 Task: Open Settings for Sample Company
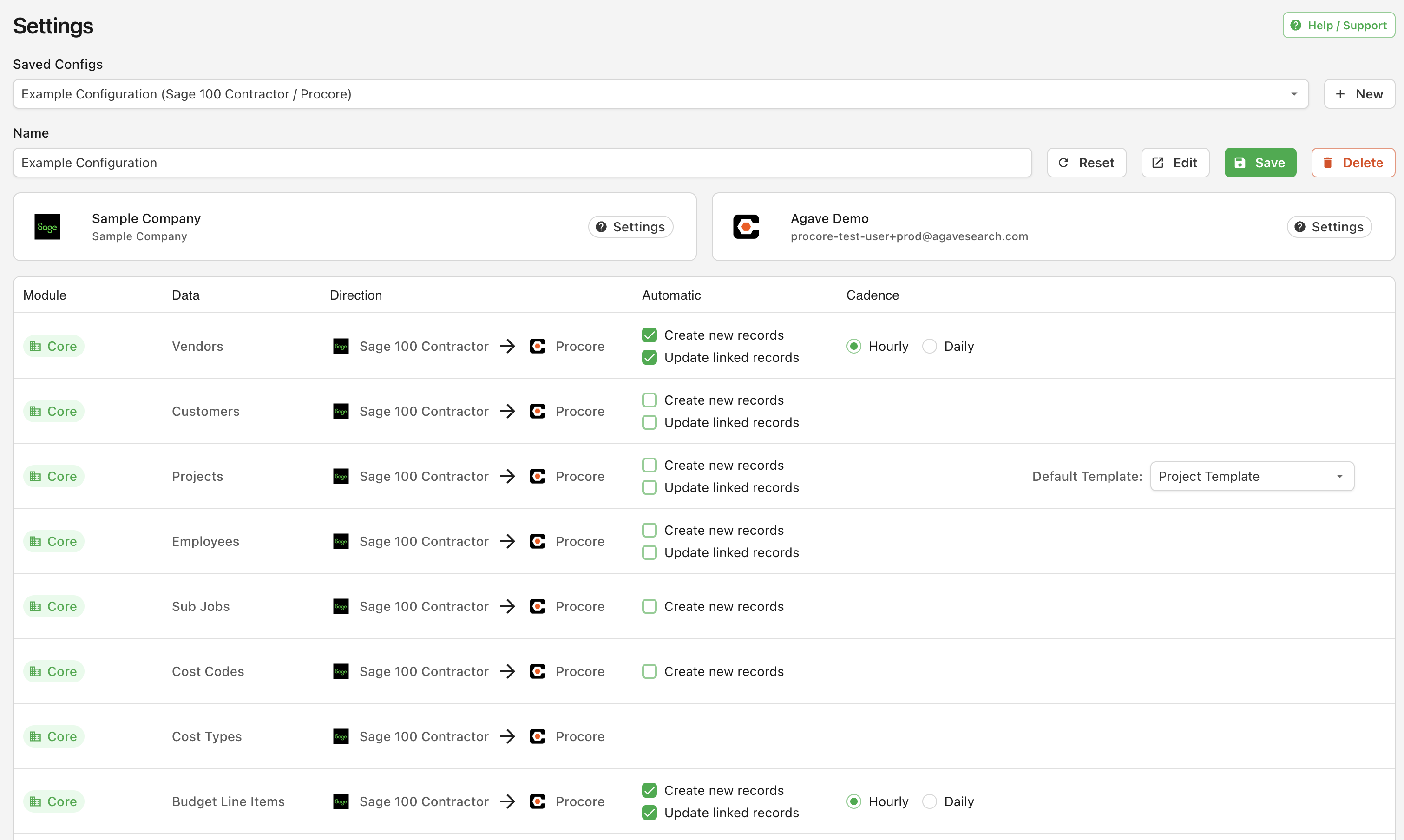(630, 227)
